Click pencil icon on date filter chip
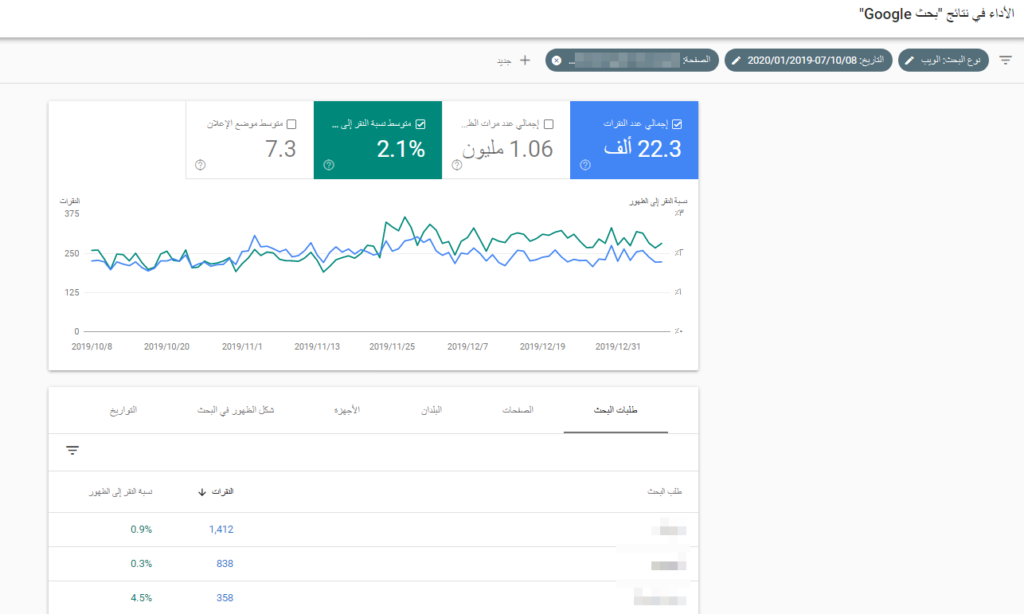This screenshot has height=614, width=1024. pos(737,60)
